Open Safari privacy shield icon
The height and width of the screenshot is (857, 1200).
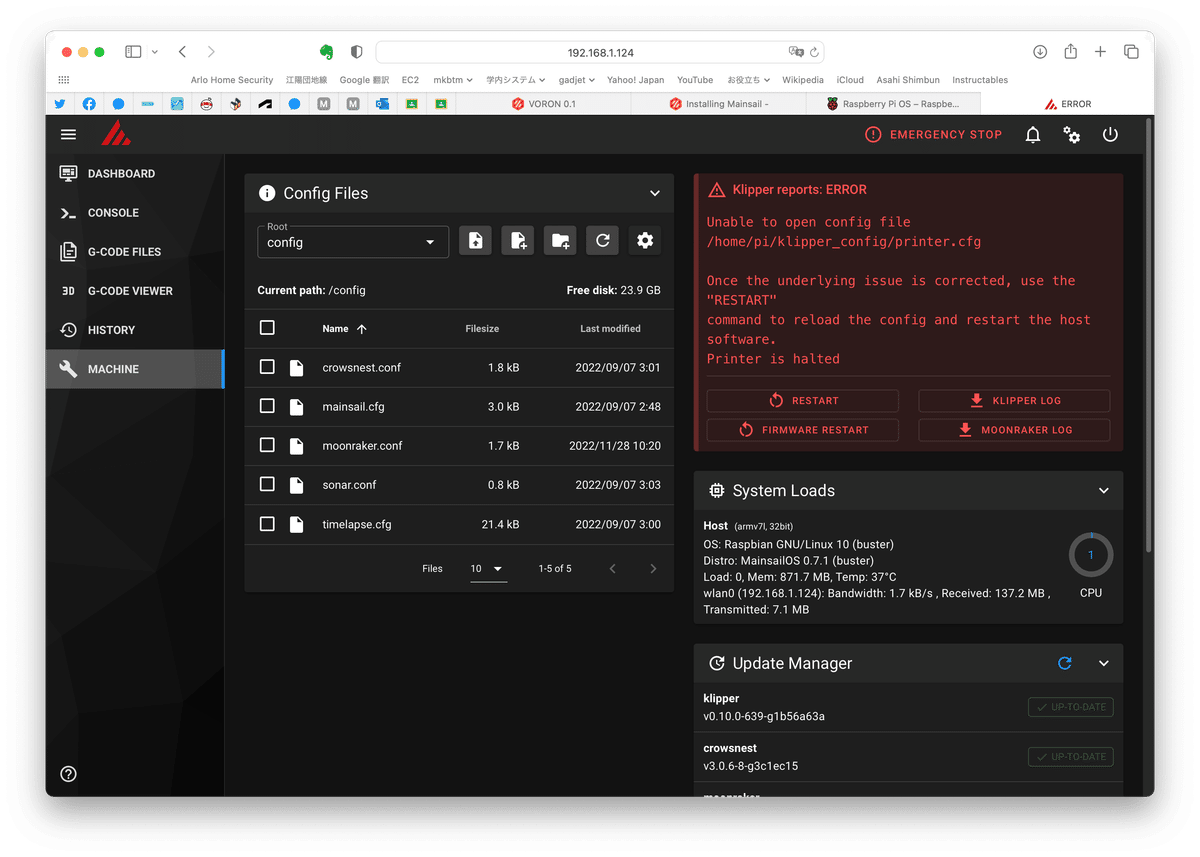[356, 52]
